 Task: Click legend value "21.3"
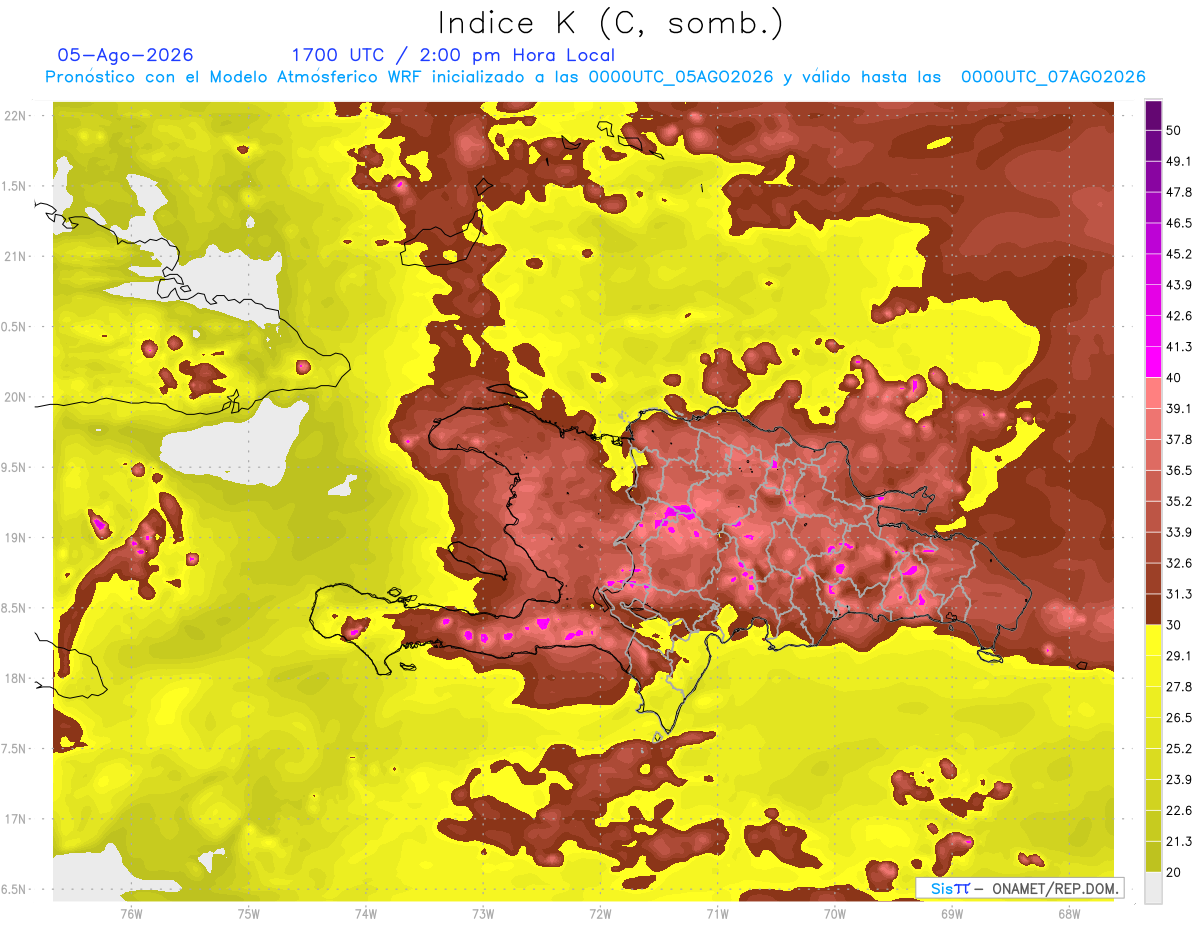(x=1178, y=841)
